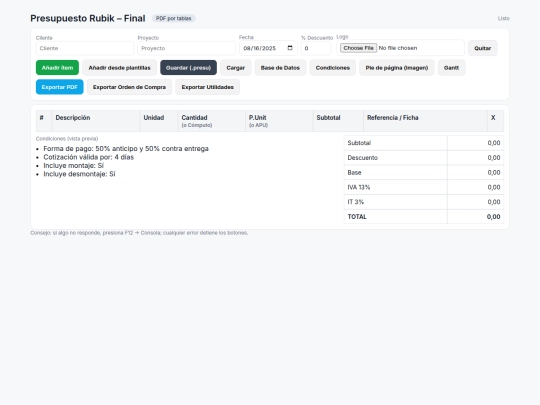Open Añadir desde plantillas
The image size is (540, 405).
[x=120, y=68]
